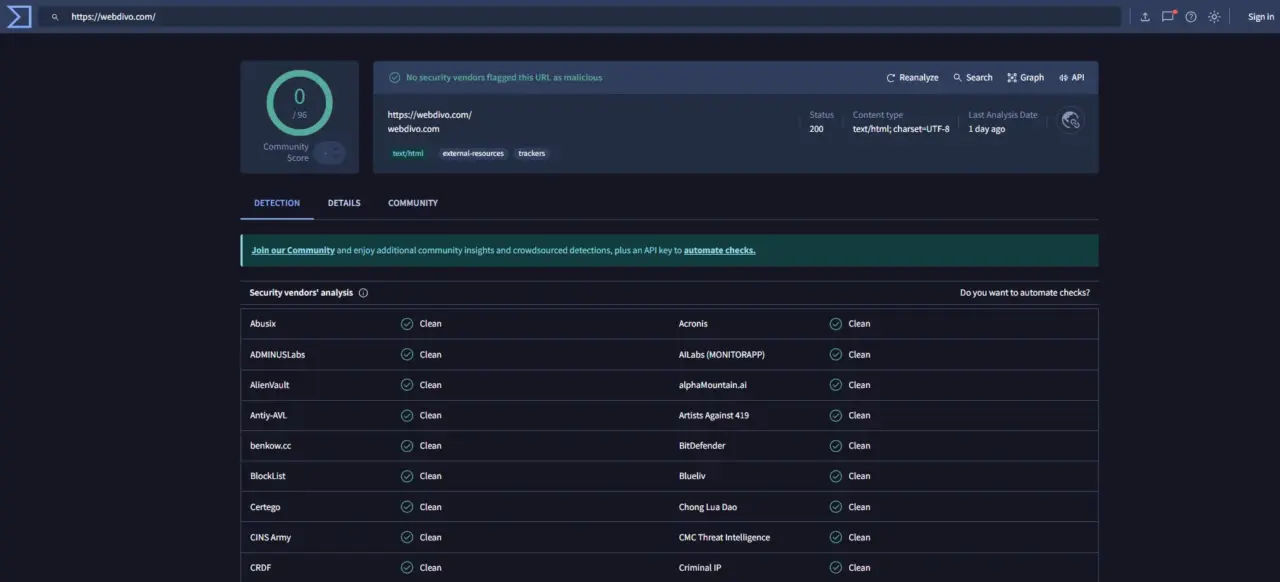Click the info icon beside Security vendors' analysis

363,292
